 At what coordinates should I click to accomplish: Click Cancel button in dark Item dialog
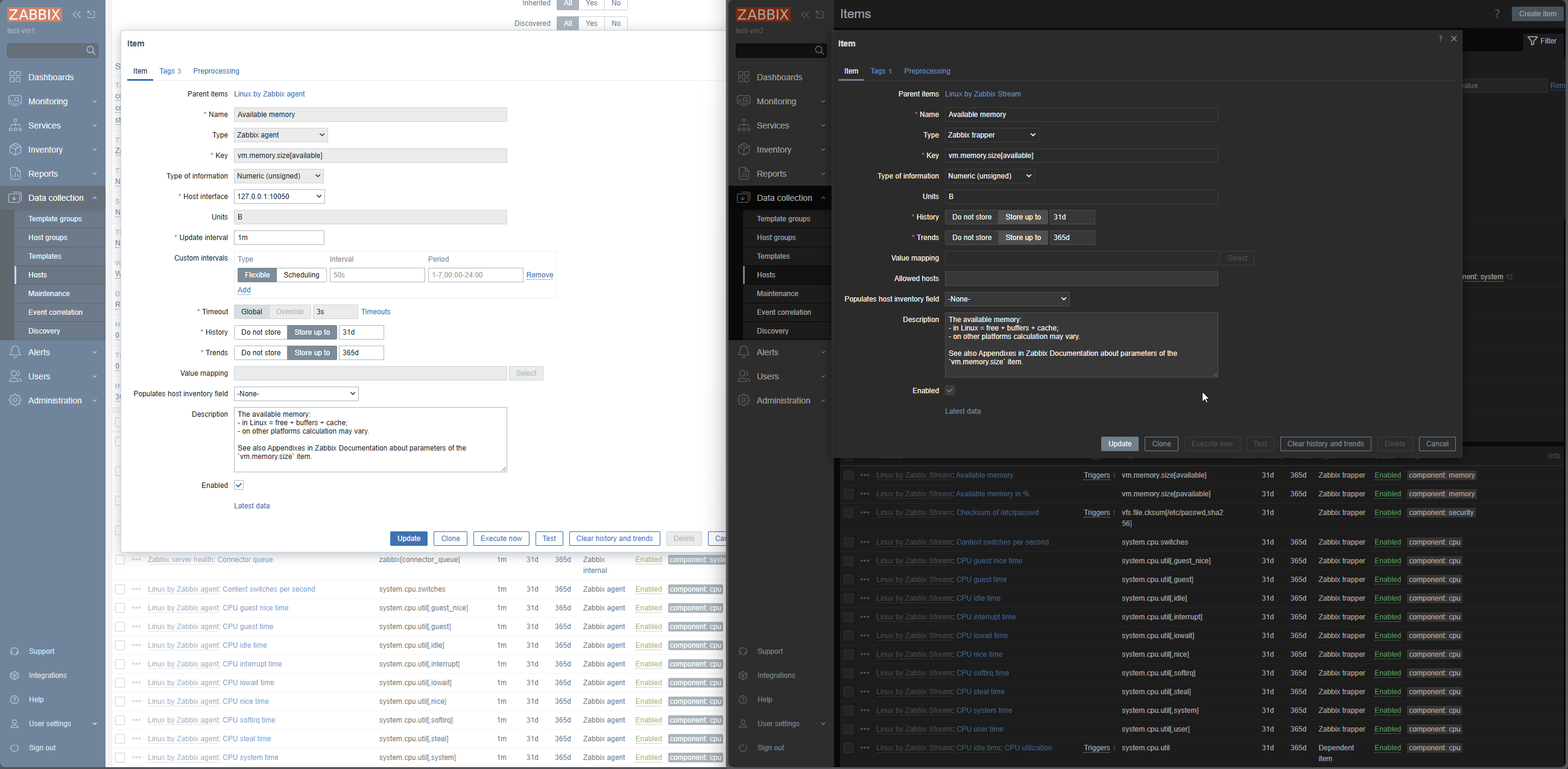1437,445
